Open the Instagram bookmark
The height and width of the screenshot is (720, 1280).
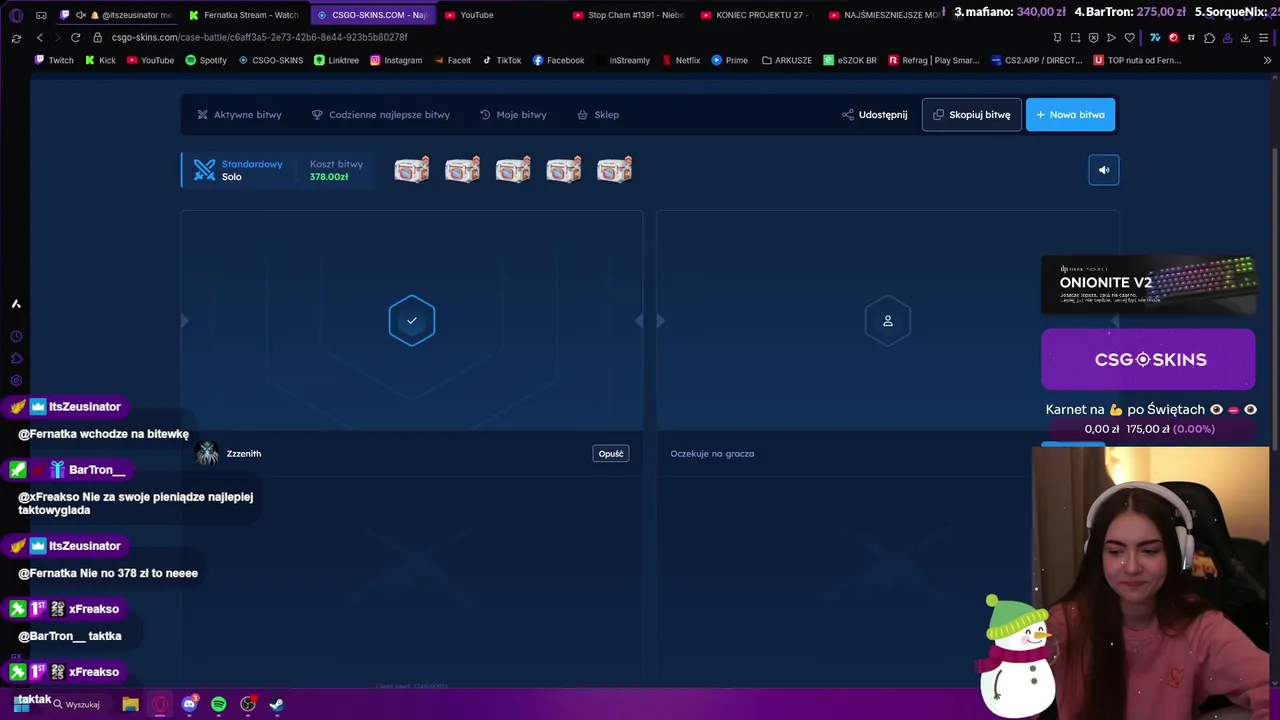pos(396,60)
